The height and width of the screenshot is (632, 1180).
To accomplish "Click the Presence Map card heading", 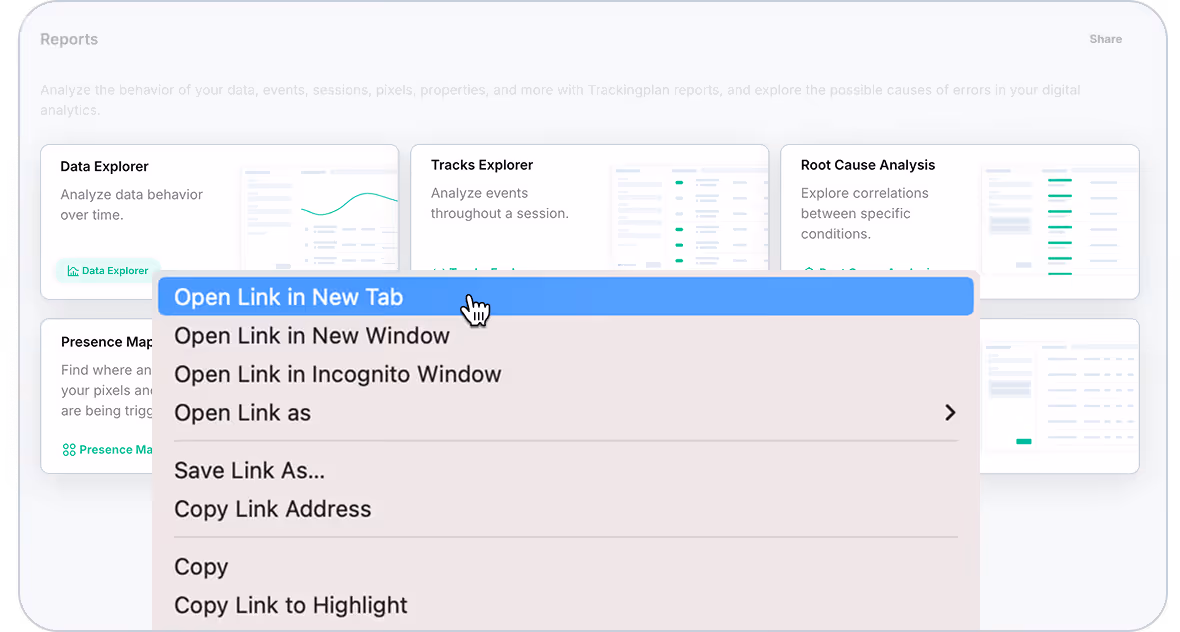I will [x=106, y=342].
